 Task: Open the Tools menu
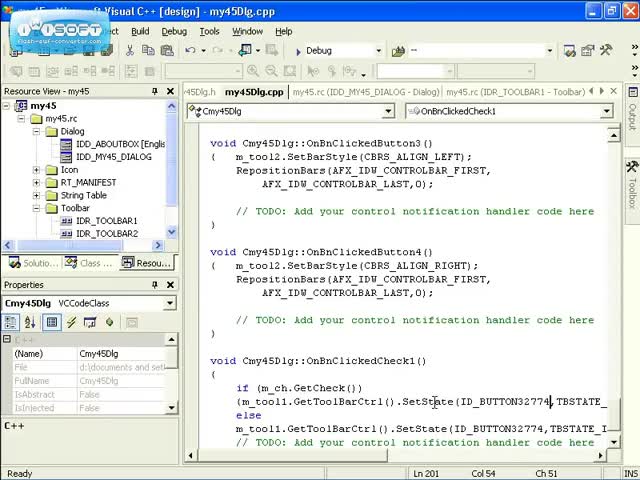coord(209,31)
